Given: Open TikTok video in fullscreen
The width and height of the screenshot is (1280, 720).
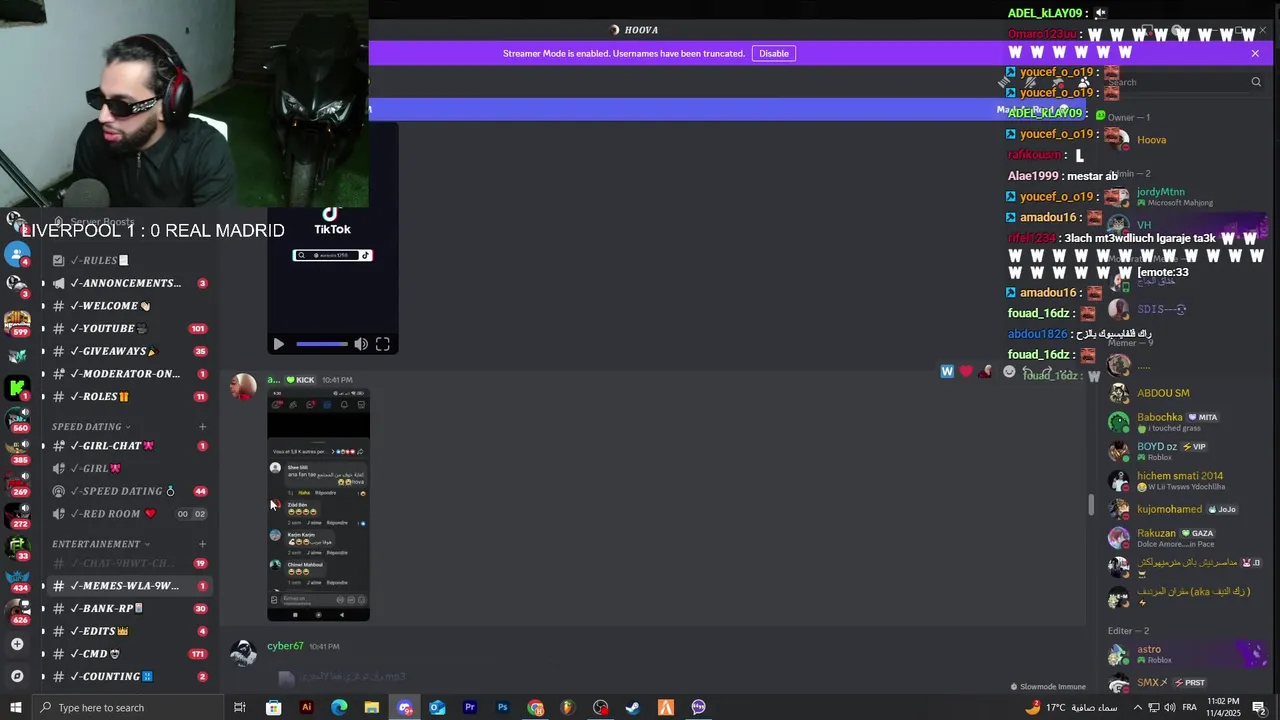Looking at the screenshot, I should 383,344.
